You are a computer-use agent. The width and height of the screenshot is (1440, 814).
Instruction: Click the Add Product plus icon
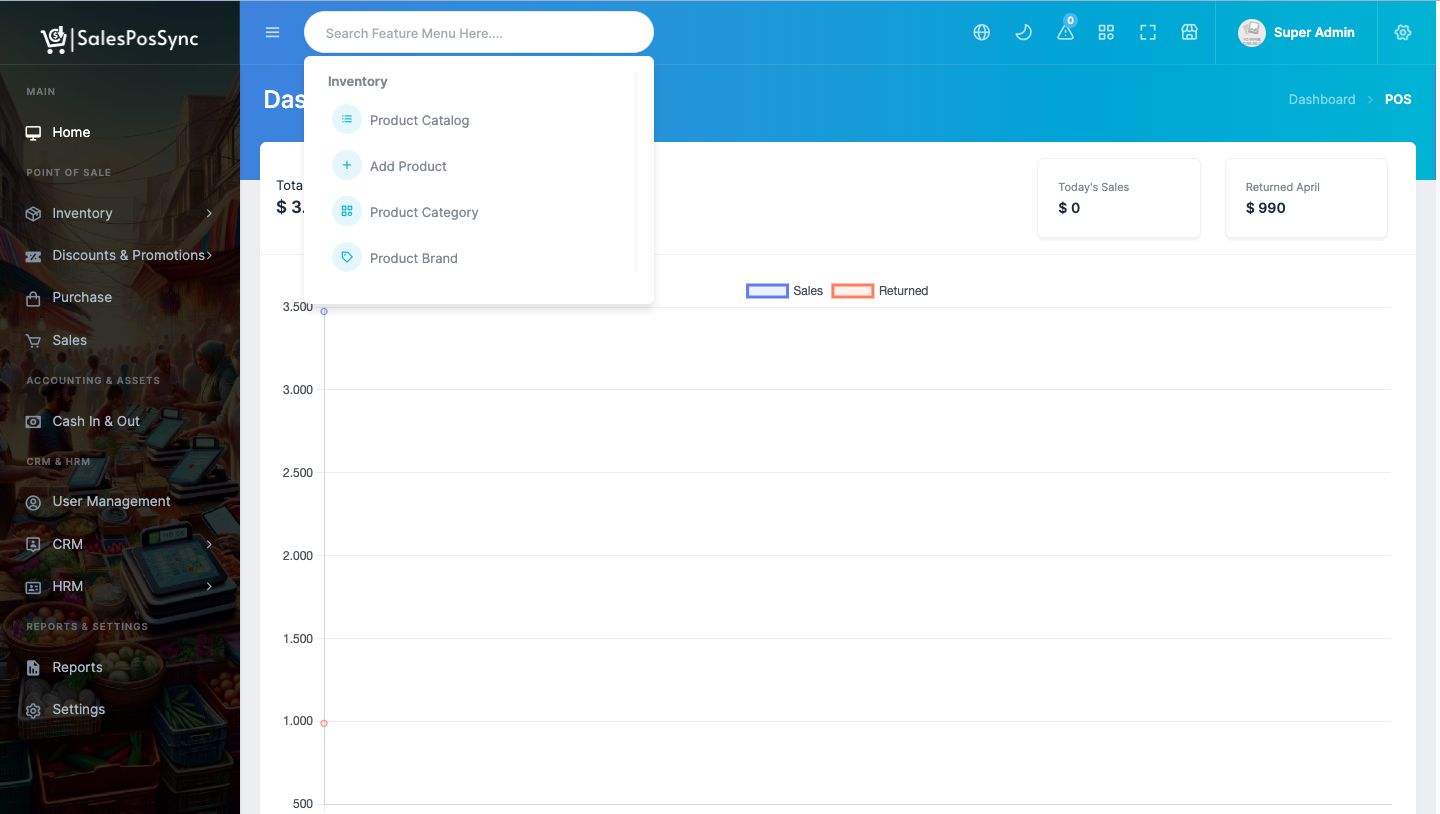tap(346, 166)
